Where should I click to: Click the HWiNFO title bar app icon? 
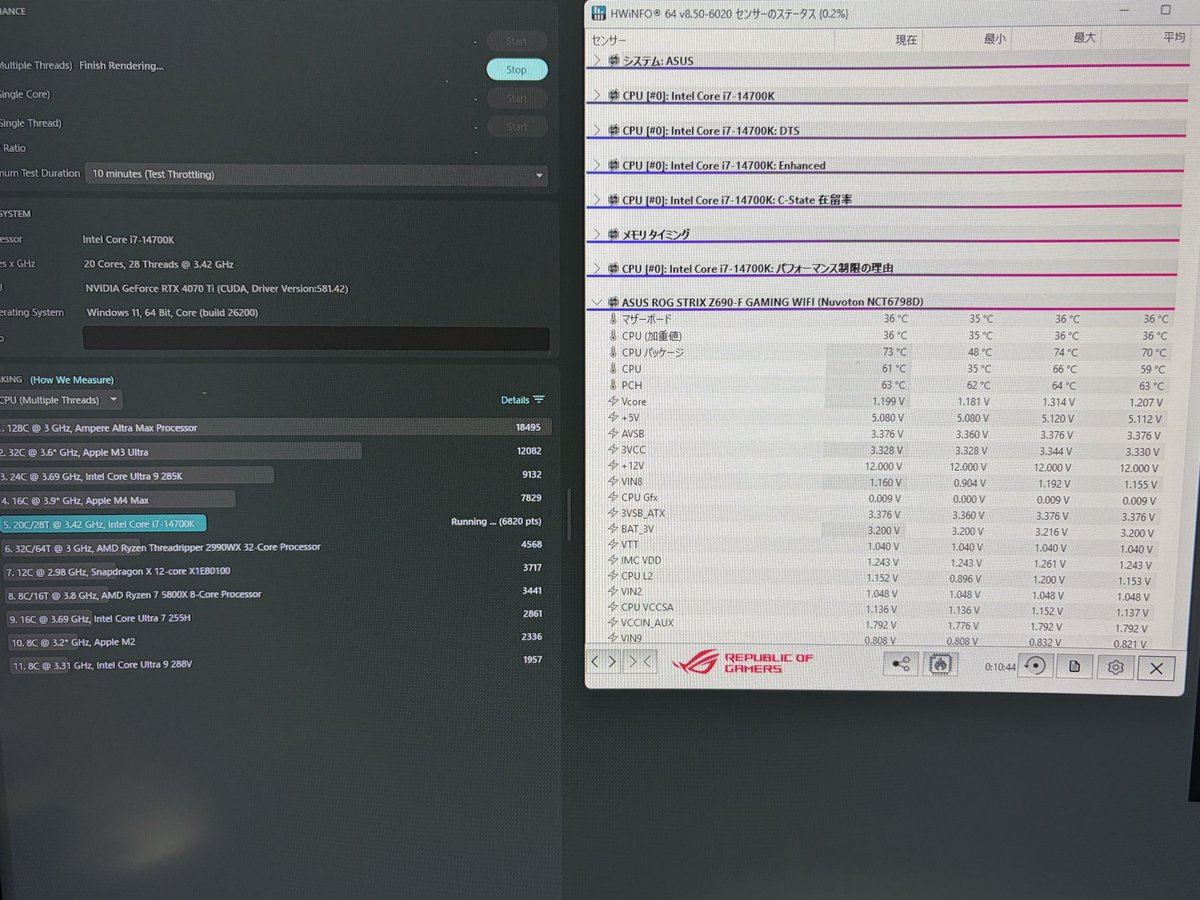[x=598, y=13]
